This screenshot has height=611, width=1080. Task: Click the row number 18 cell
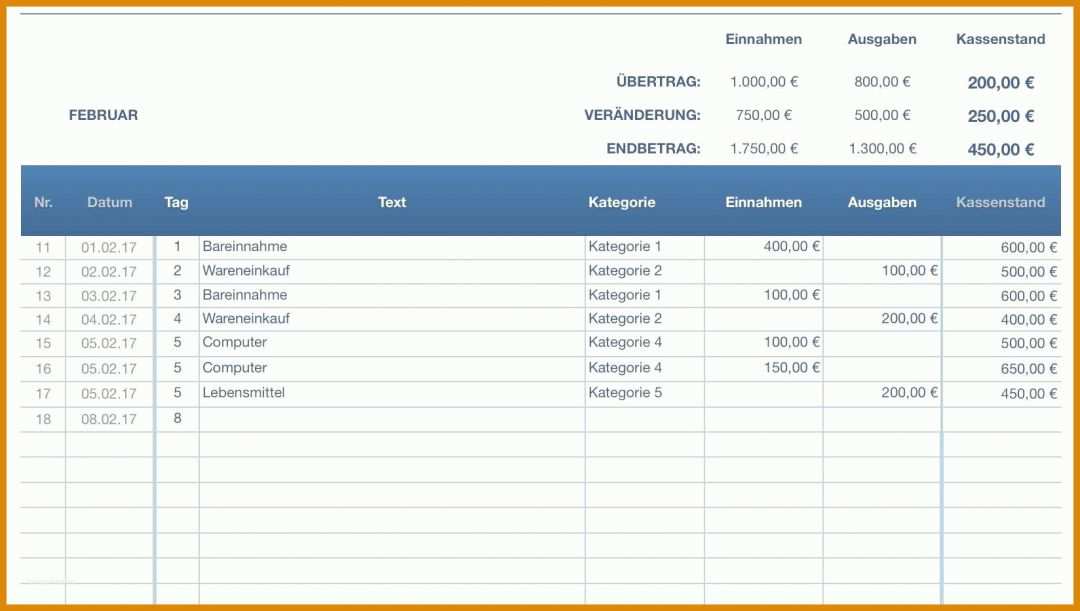click(43, 419)
